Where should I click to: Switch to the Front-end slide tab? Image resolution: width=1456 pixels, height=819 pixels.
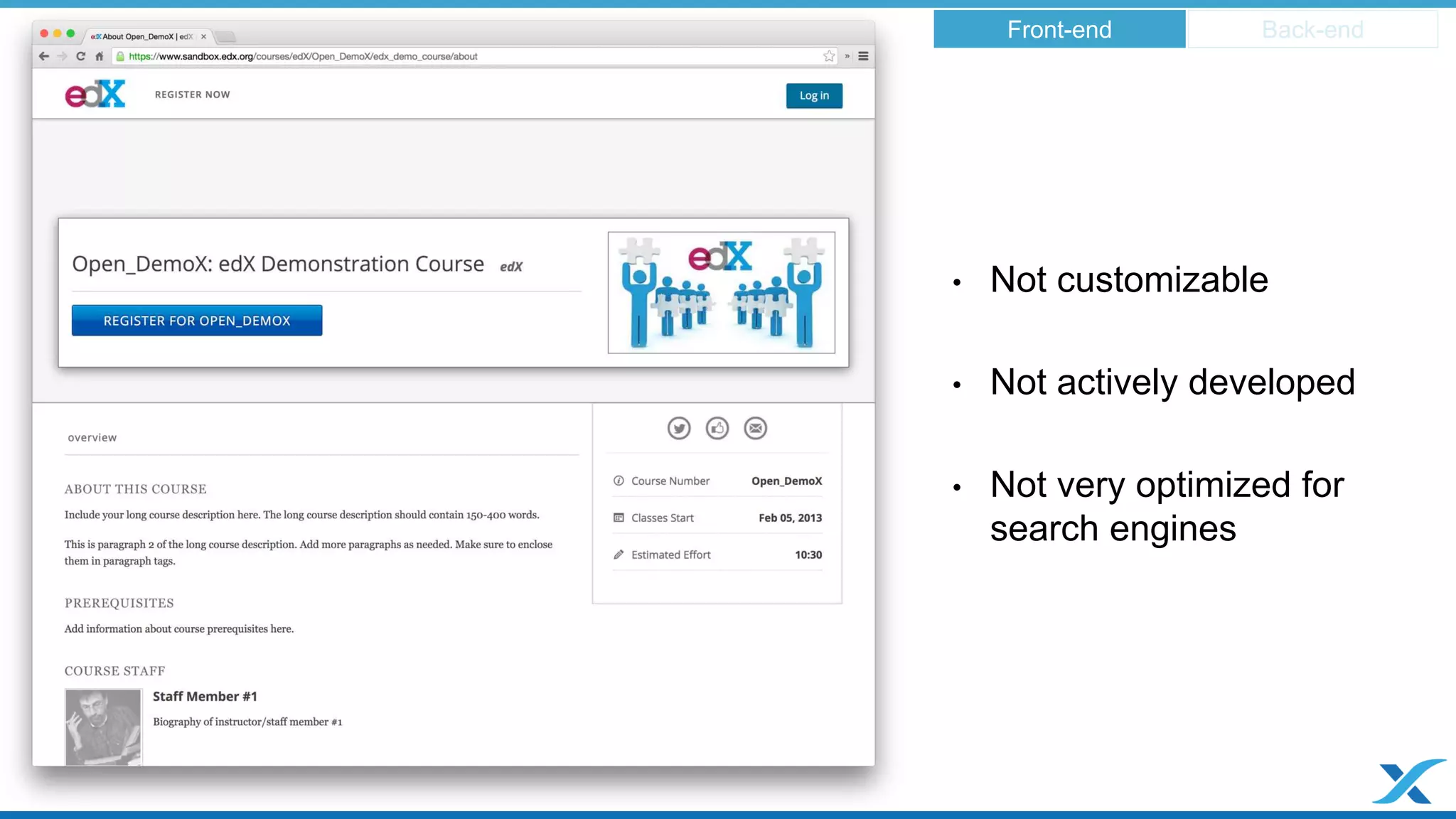[1059, 29]
